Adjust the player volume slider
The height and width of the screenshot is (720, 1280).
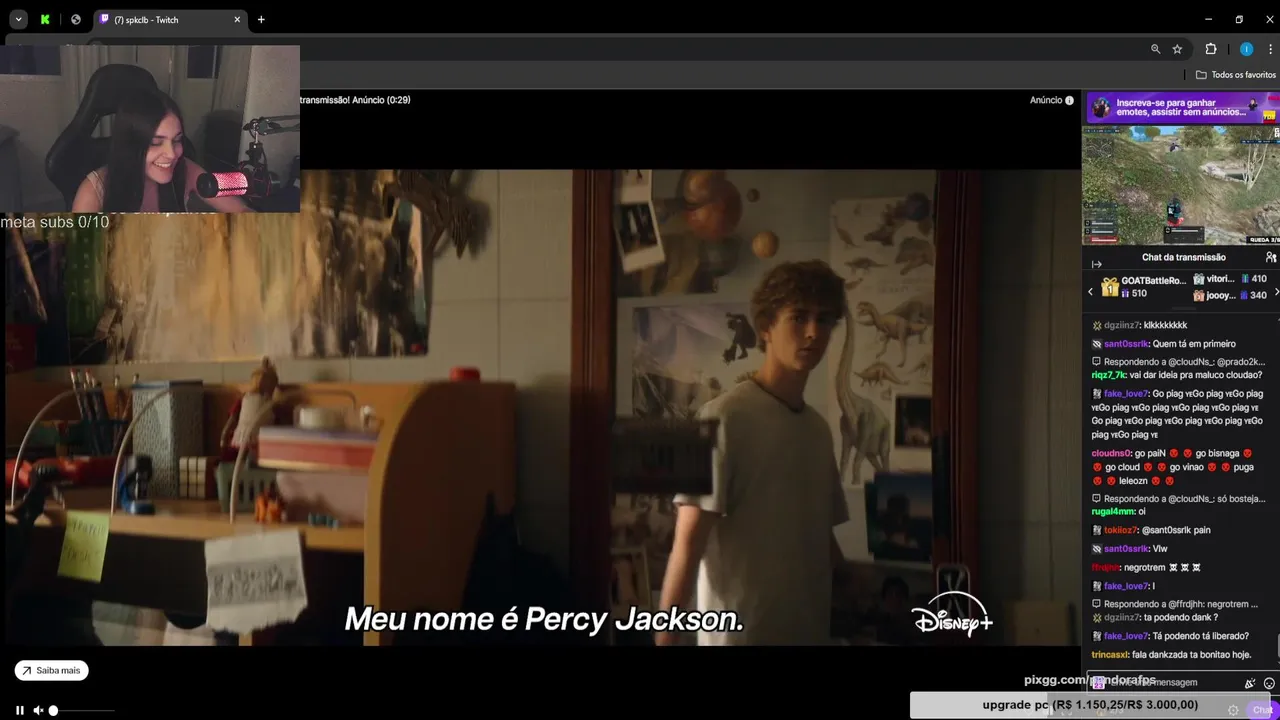point(83,710)
